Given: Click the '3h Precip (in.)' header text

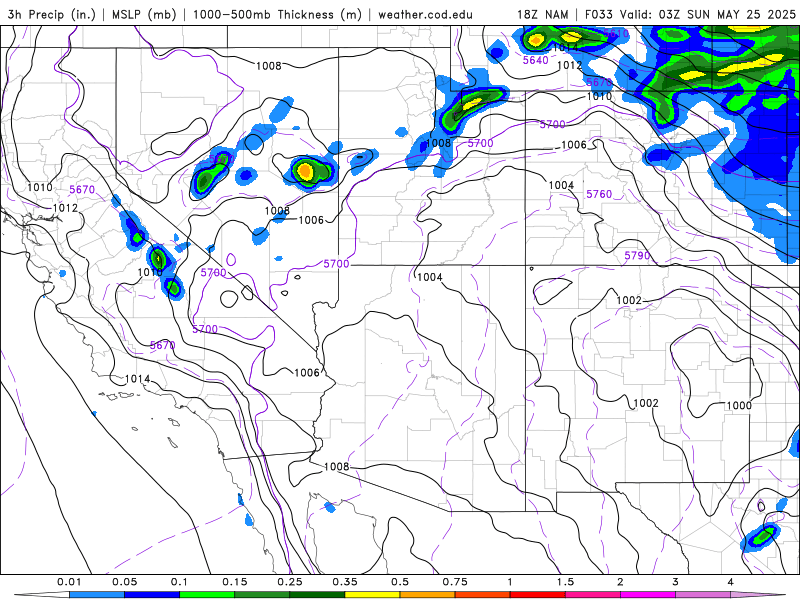Looking at the screenshot, I should pos(52,14).
